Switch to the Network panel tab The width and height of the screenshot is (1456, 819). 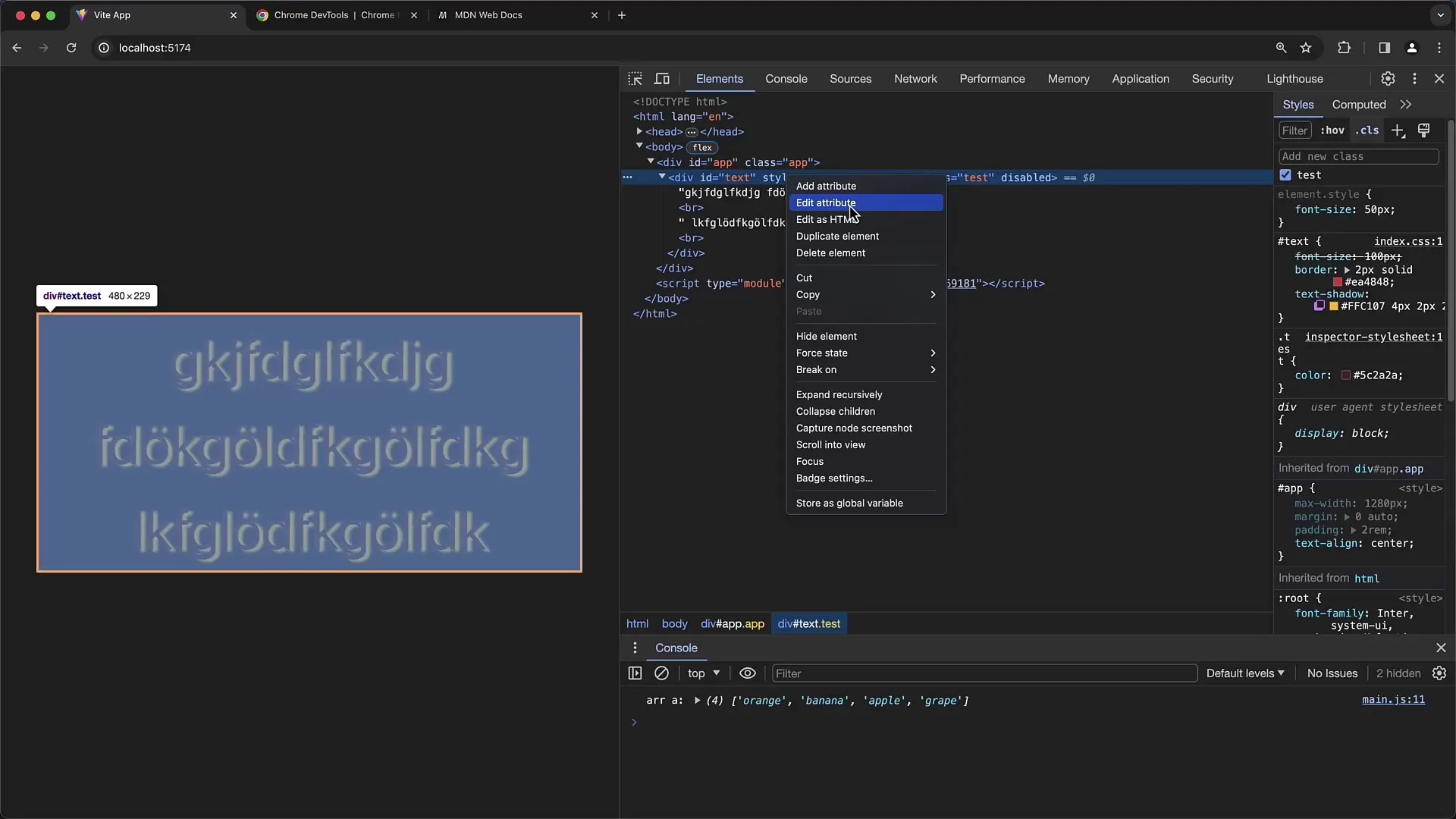915,79
